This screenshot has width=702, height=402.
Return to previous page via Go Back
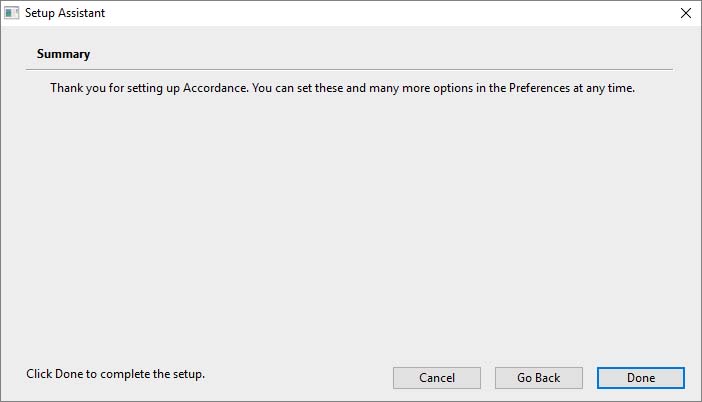coord(539,378)
